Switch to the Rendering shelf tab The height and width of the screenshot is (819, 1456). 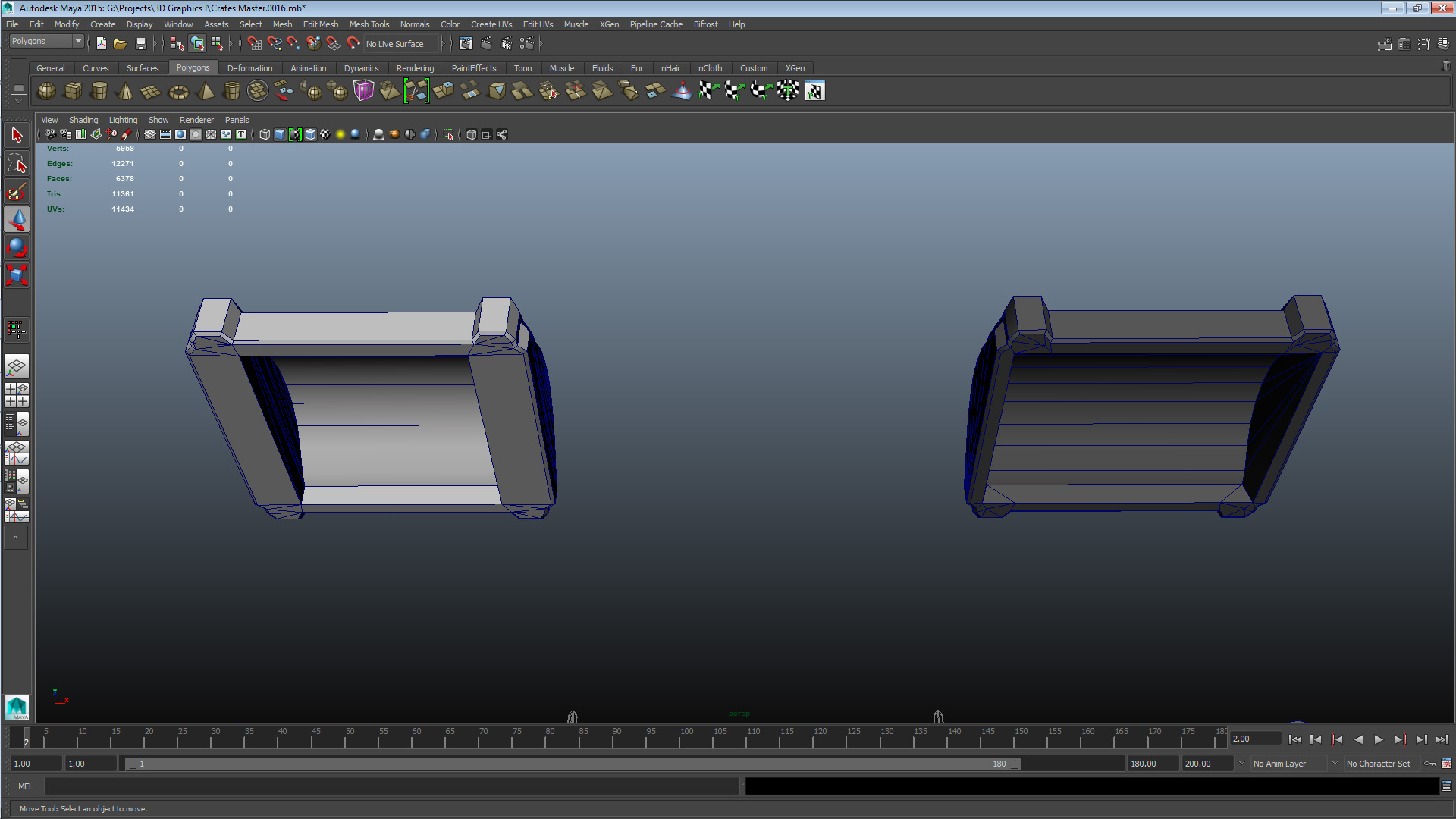pos(415,68)
